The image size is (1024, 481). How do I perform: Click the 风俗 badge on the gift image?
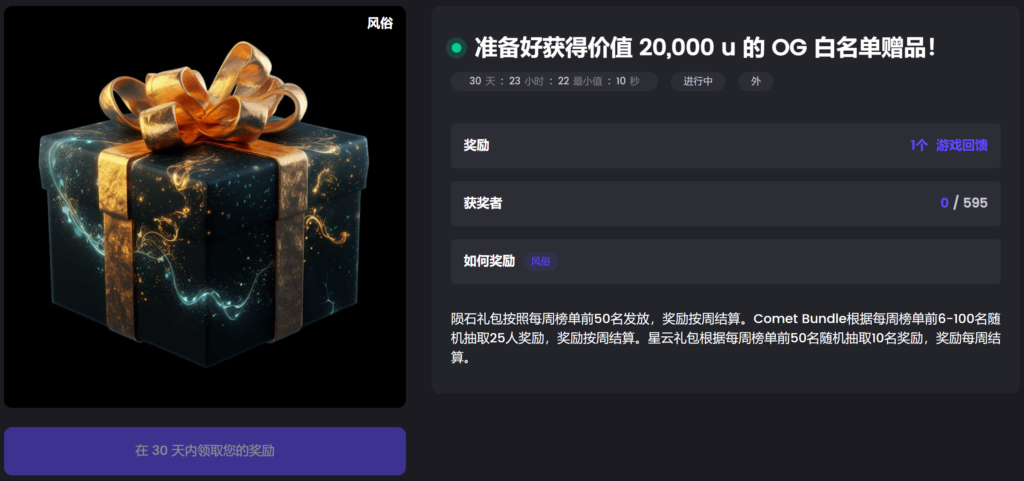(x=379, y=23)
